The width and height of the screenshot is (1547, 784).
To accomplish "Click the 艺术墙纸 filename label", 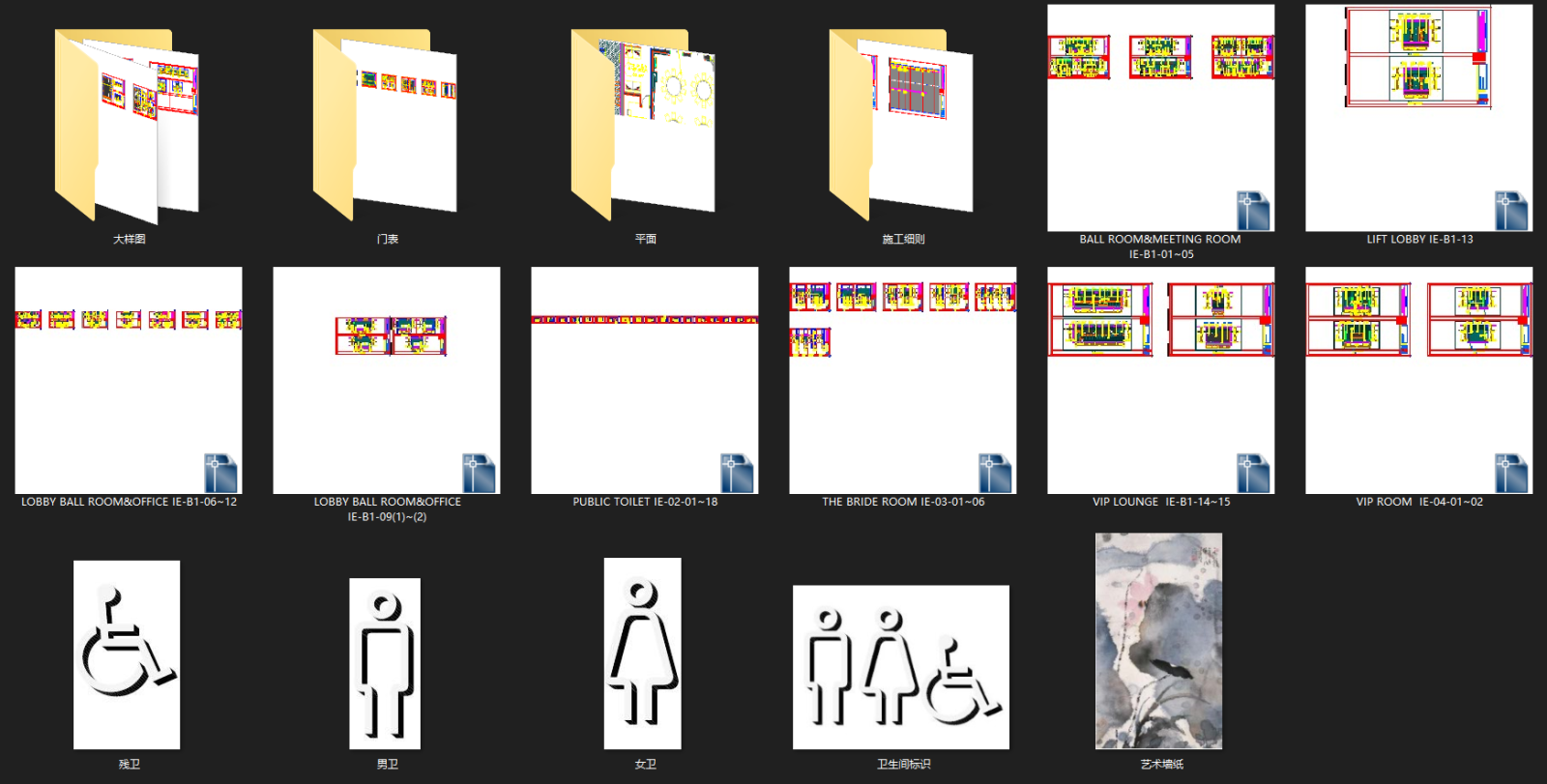I will [1161, 764].
